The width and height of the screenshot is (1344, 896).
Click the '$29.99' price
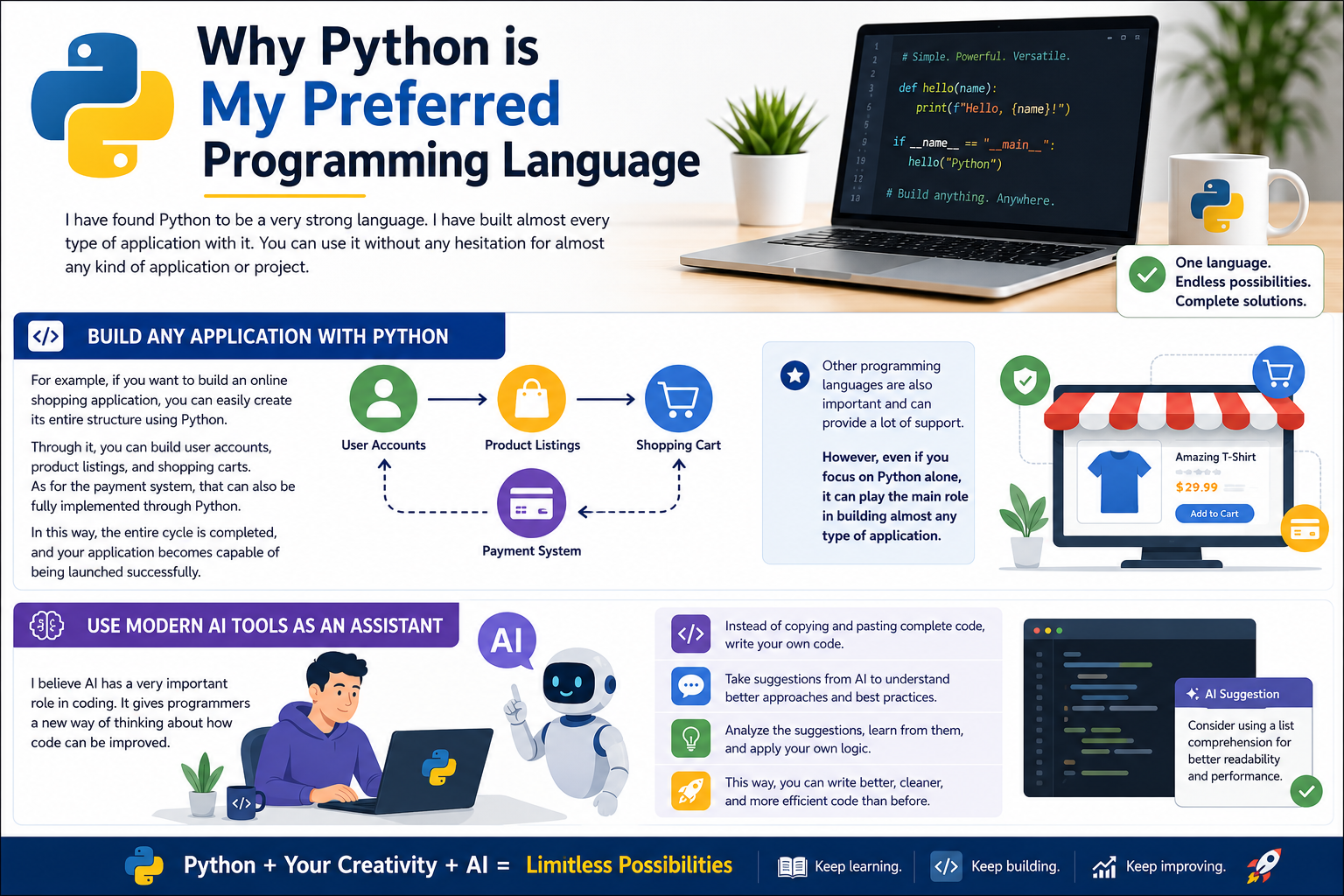point(1196,487)
